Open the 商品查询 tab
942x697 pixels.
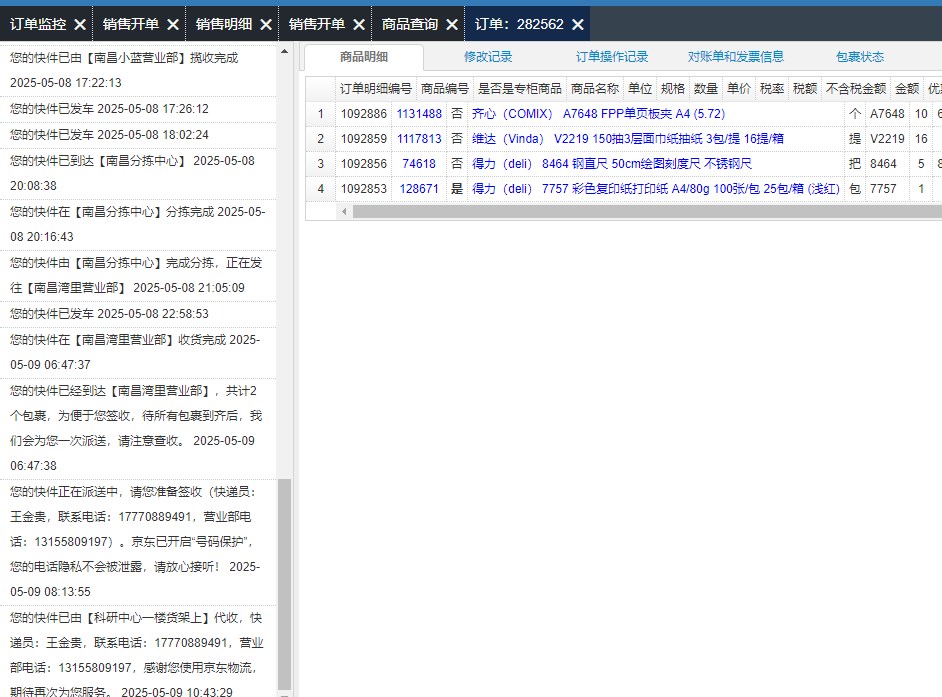pos(410,24)
